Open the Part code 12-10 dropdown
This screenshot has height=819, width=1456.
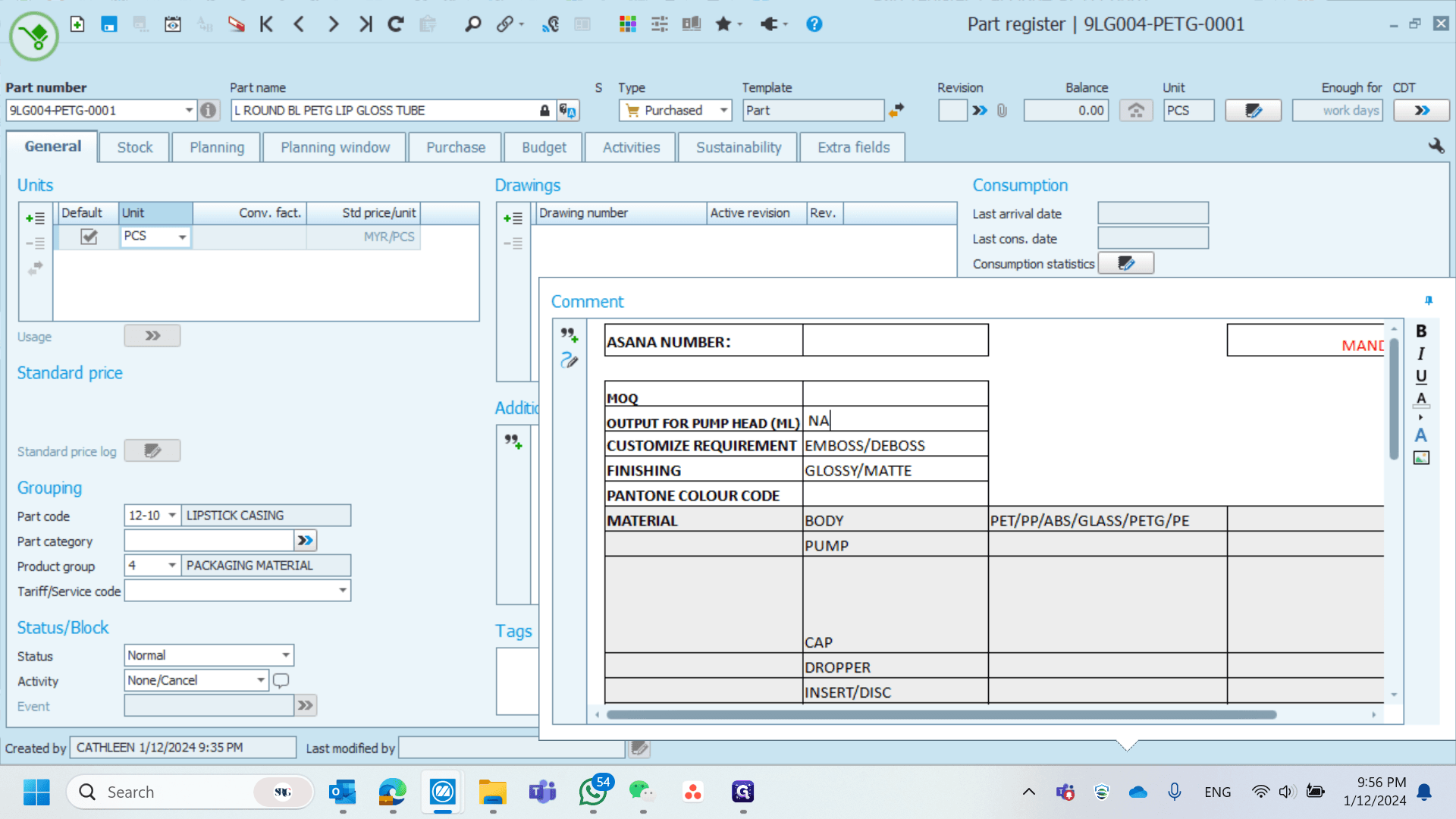tap(172, 516)
